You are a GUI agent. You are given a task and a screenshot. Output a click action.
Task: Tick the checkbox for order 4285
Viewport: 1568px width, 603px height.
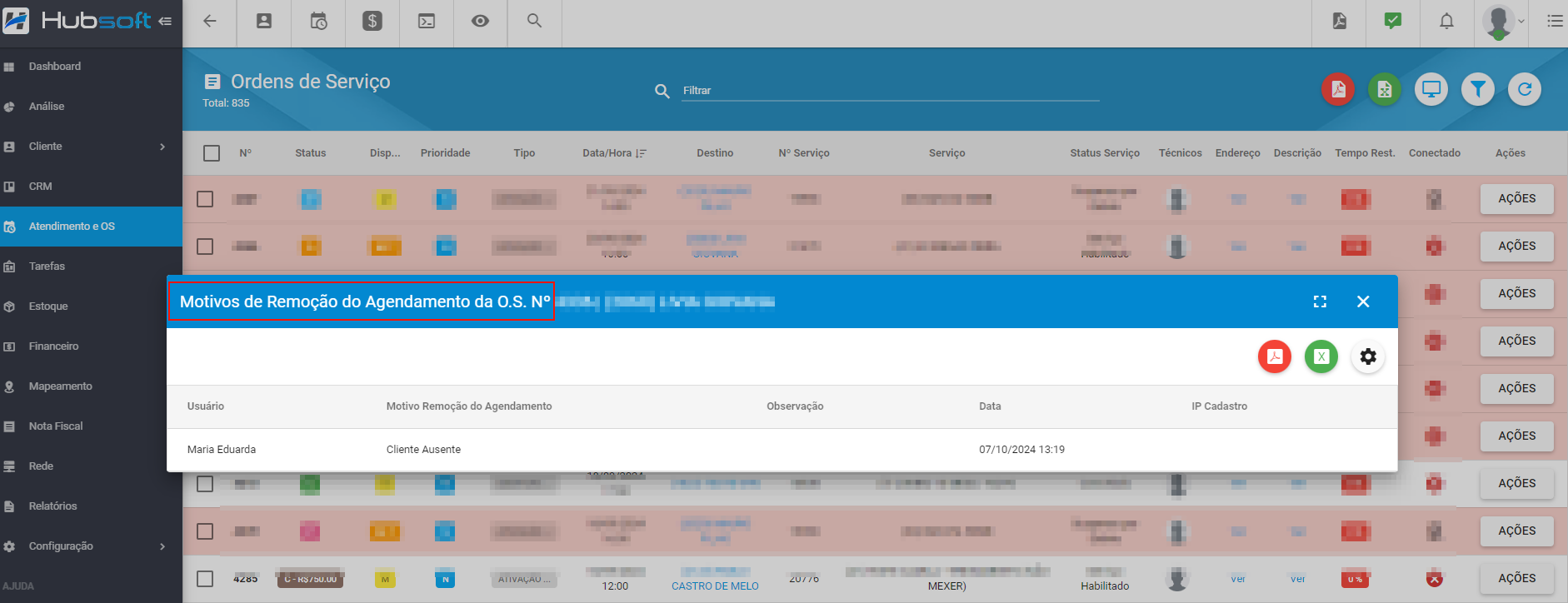point(205,579)
